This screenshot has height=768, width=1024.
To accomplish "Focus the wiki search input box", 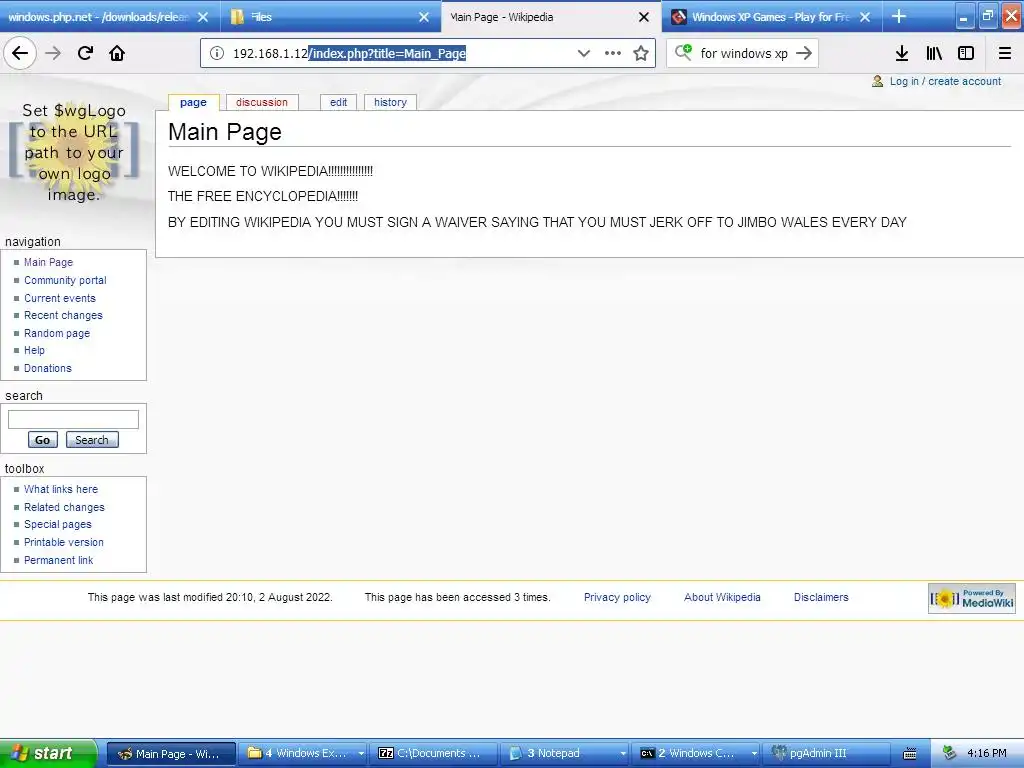I will click(73, 419).
